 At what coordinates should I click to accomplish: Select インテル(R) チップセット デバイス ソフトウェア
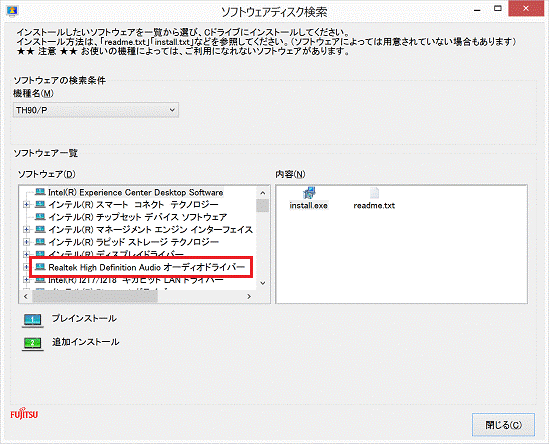coord(137,217)
